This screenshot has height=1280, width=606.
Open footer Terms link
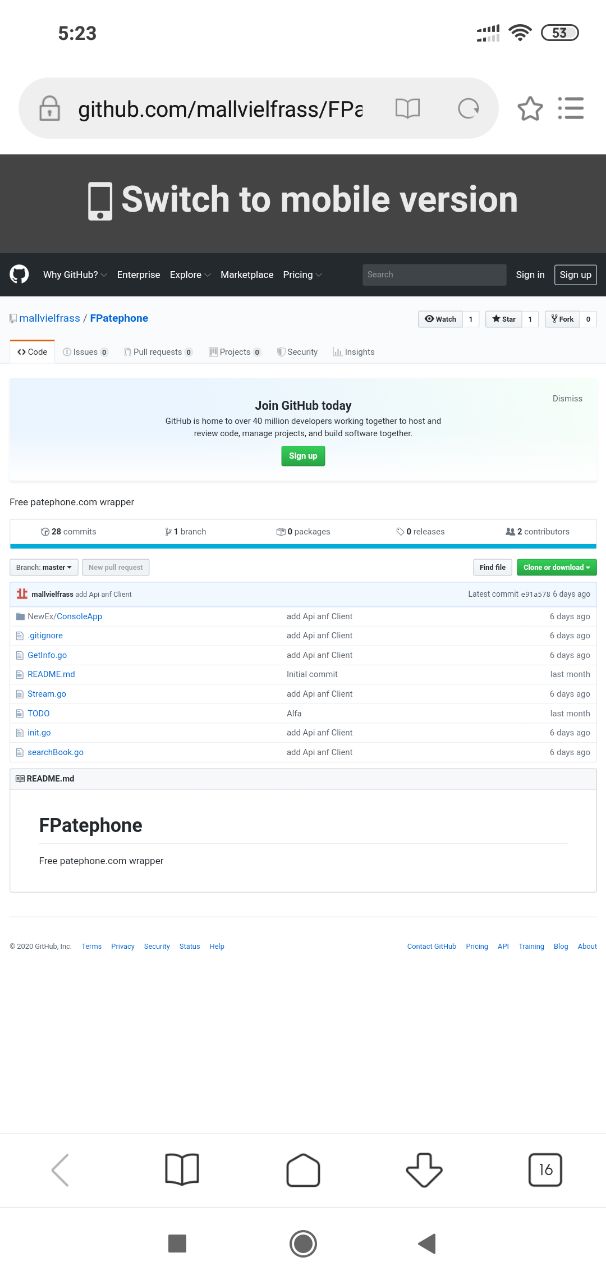pos(92,946)
